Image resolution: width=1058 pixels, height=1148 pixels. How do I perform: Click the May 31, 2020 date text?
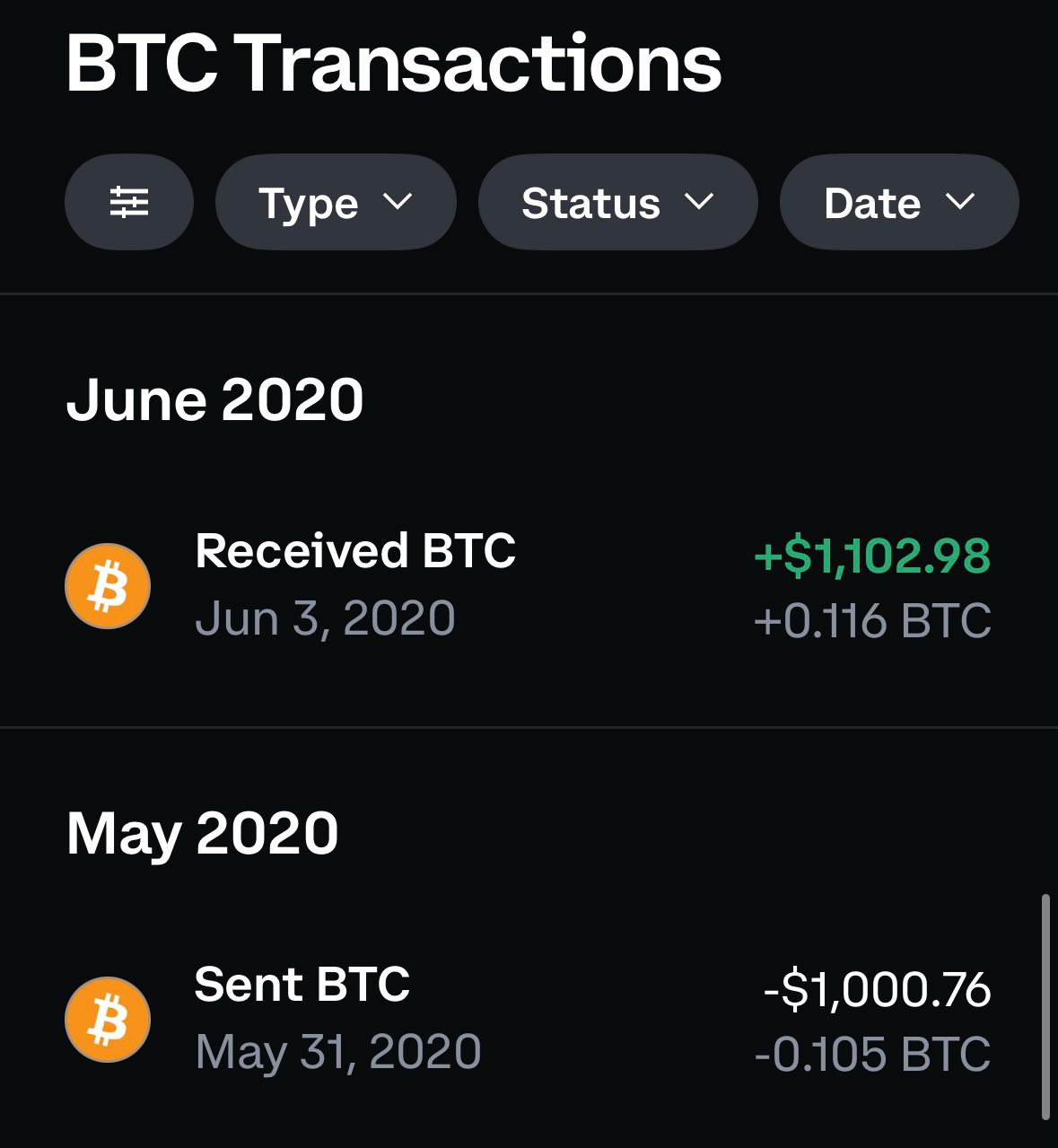click(337, 1052)
